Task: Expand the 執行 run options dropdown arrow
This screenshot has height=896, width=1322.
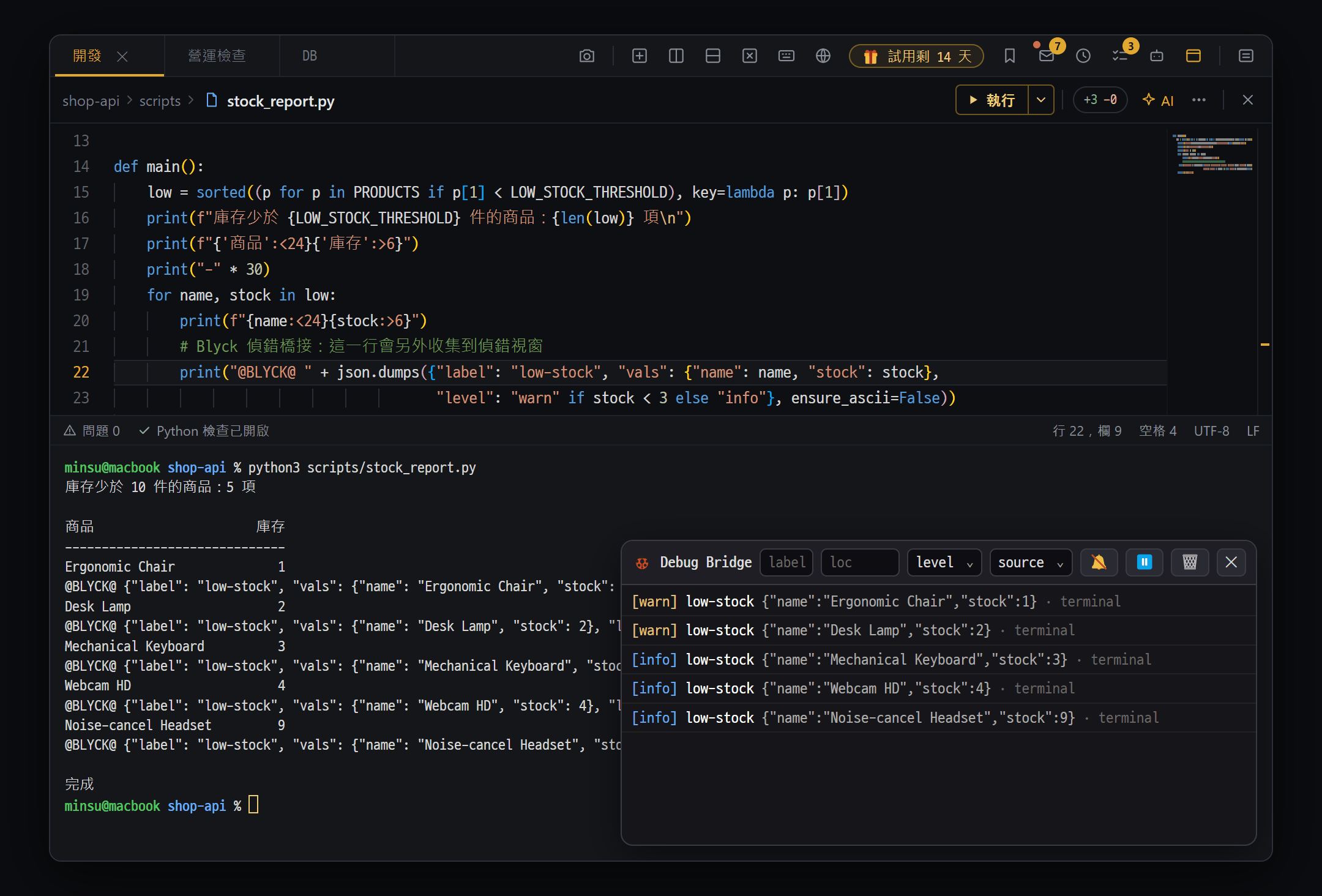Action: [1040, 100]
